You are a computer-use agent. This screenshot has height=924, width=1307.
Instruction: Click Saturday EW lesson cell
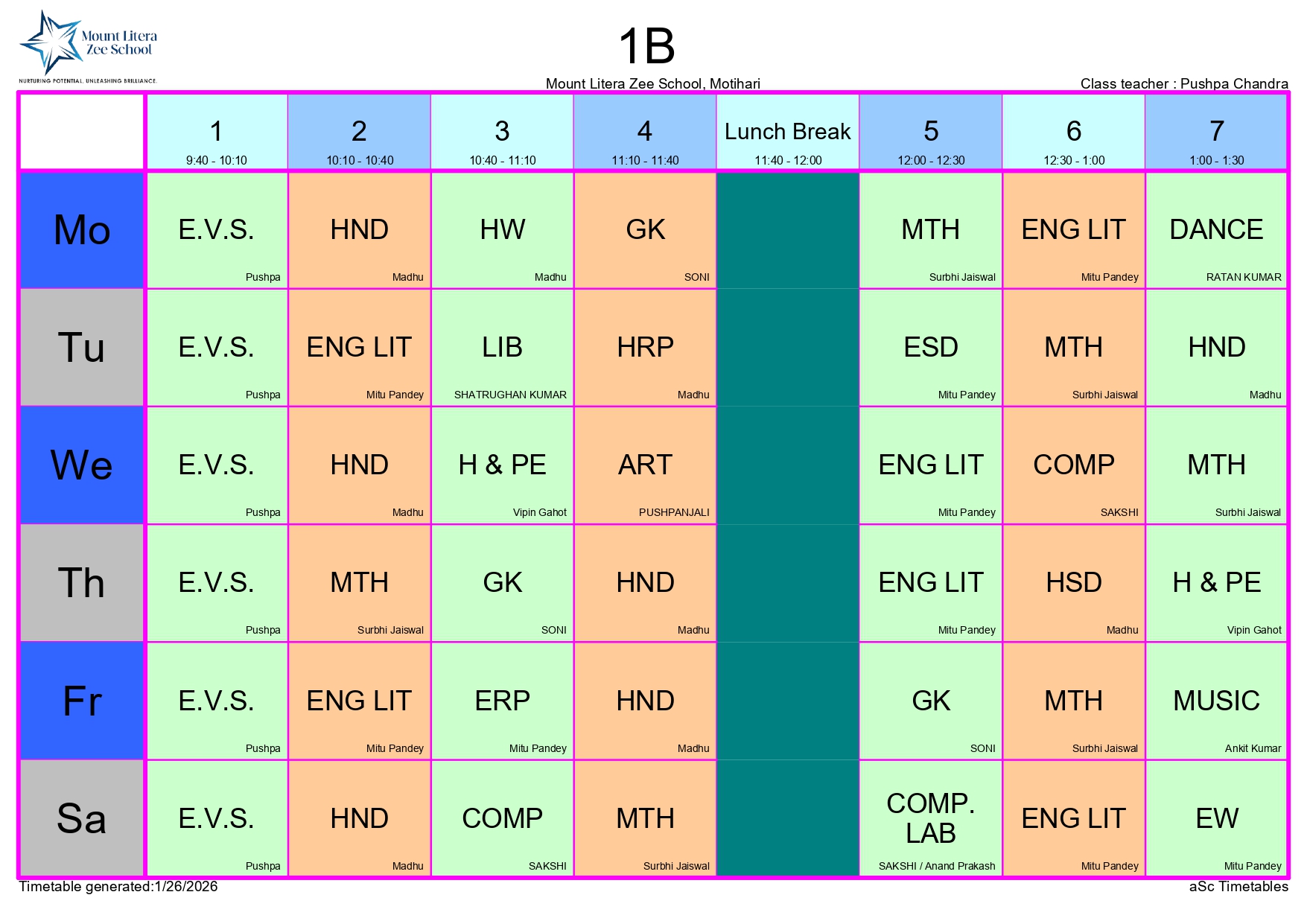click(x=1216, y=818)
